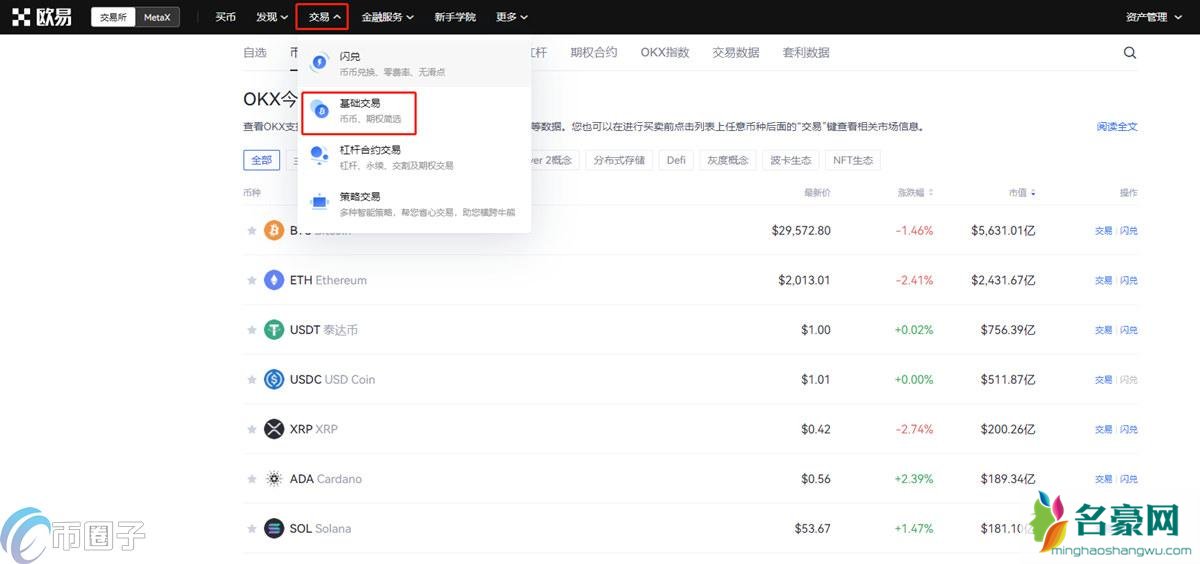
Task: Select the 全部 filter button
Action: (261, 160)
